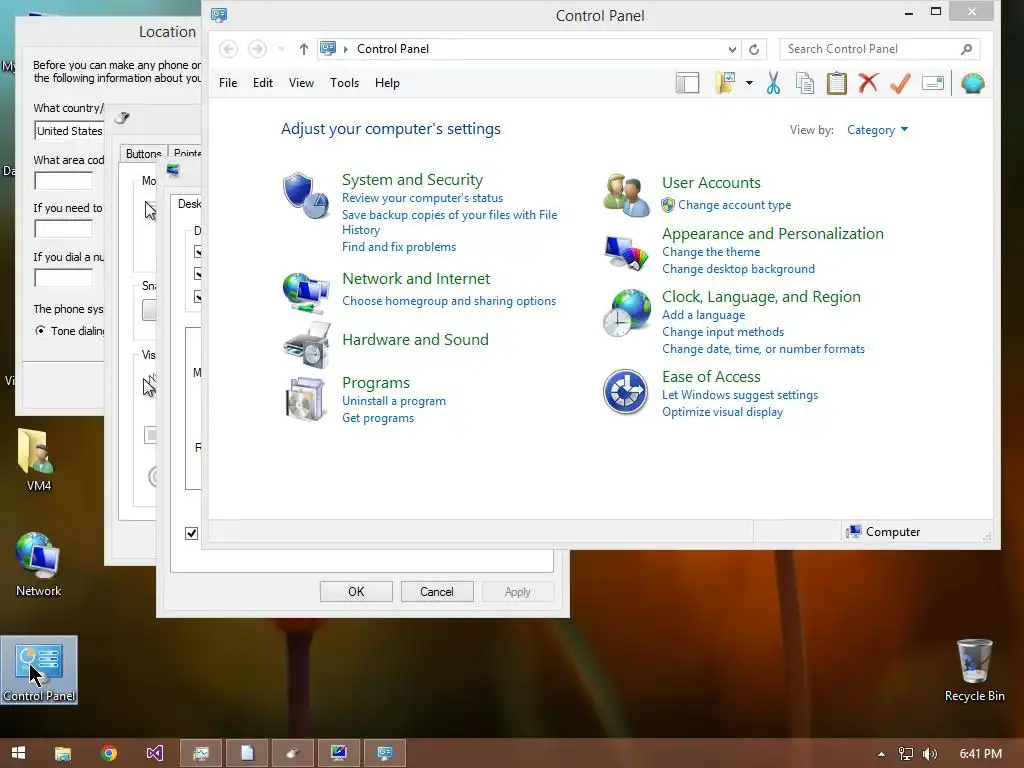The height and width of the screenshot is (768, 1024).
Task: Click Cancel in the desktop icon dialog
Action: coord(436,592)
